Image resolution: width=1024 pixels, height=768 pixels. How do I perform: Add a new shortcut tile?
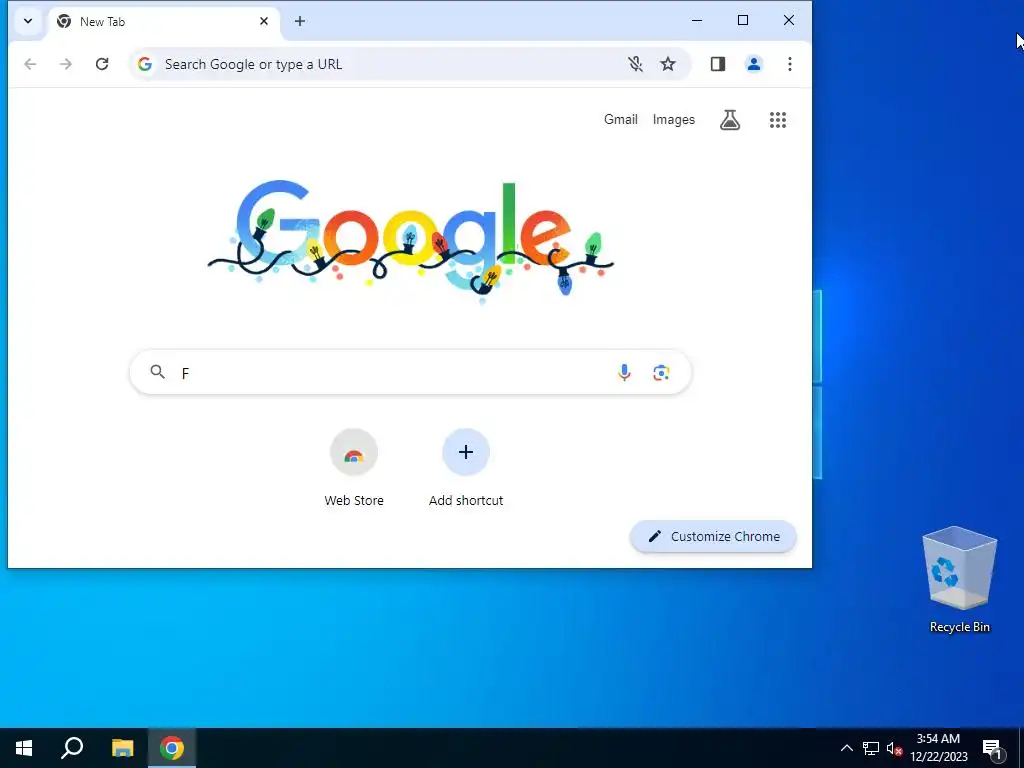466,453
